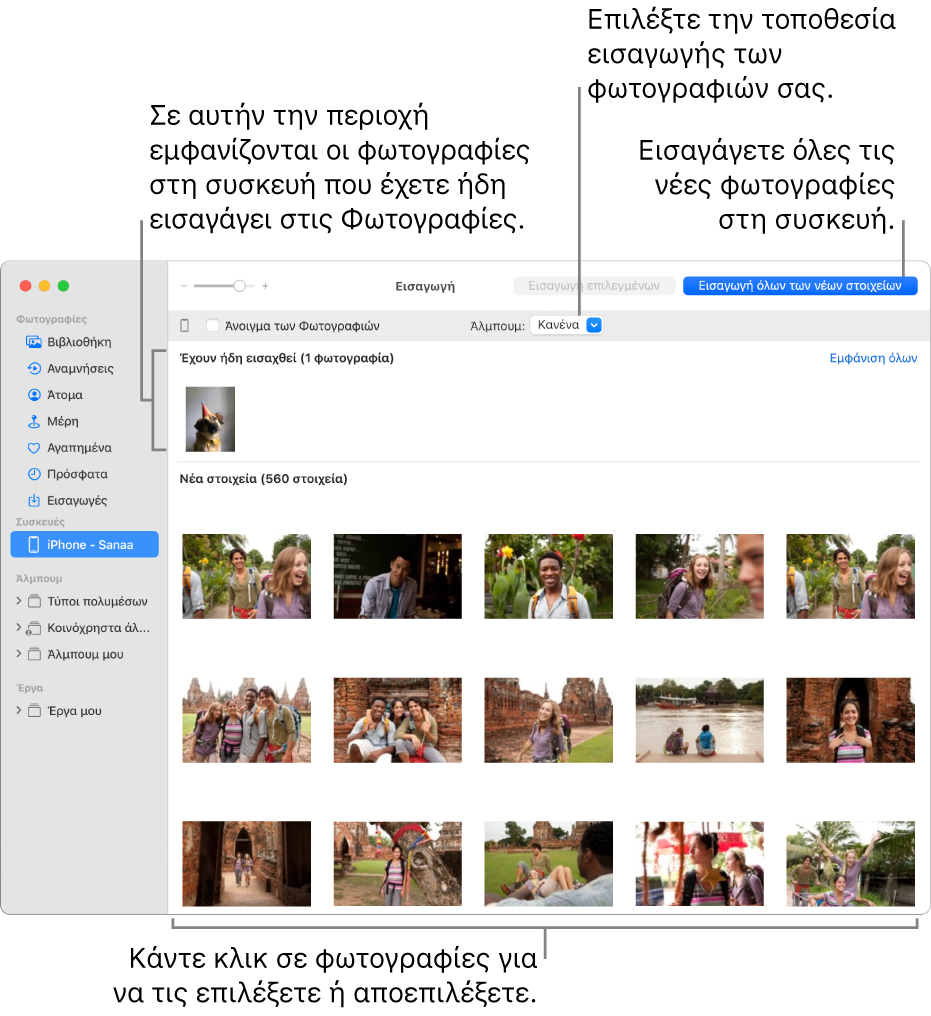Select the Άτομα people icon
The width and height of the screenshot is (931, 1016).
coord(34,395)
